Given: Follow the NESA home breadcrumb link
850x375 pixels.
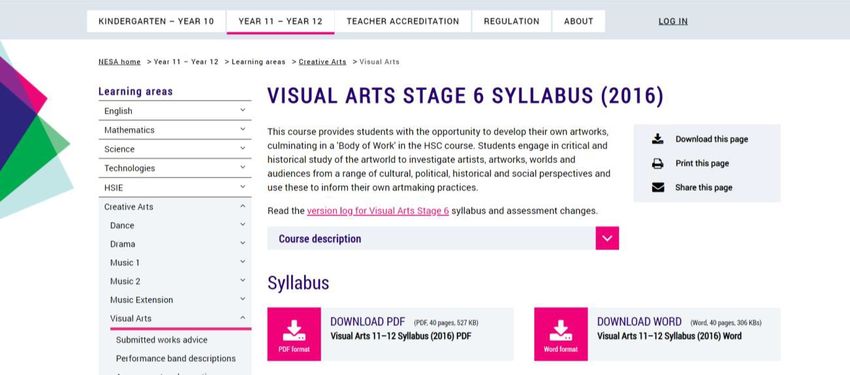Looking at the screenshot, I should pos(119,62).
